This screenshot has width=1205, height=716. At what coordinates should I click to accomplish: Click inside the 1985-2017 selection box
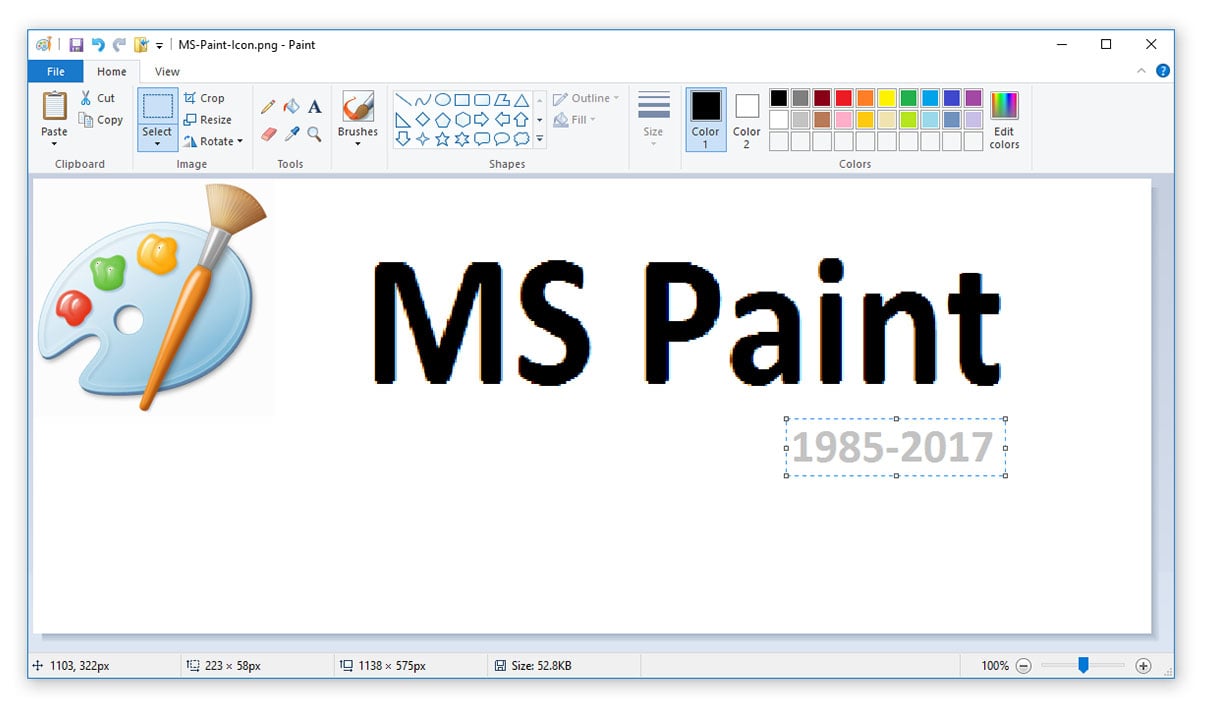(895, 447)
